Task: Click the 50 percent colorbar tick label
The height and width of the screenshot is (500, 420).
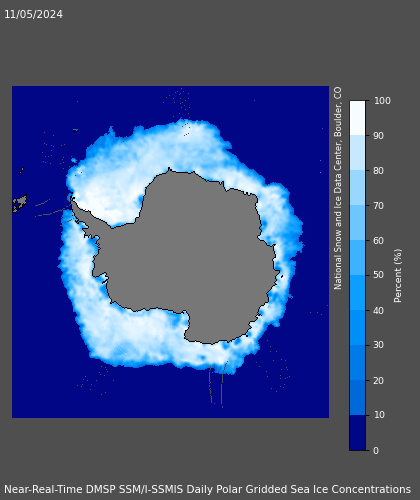Action: [x=378, y=275]
